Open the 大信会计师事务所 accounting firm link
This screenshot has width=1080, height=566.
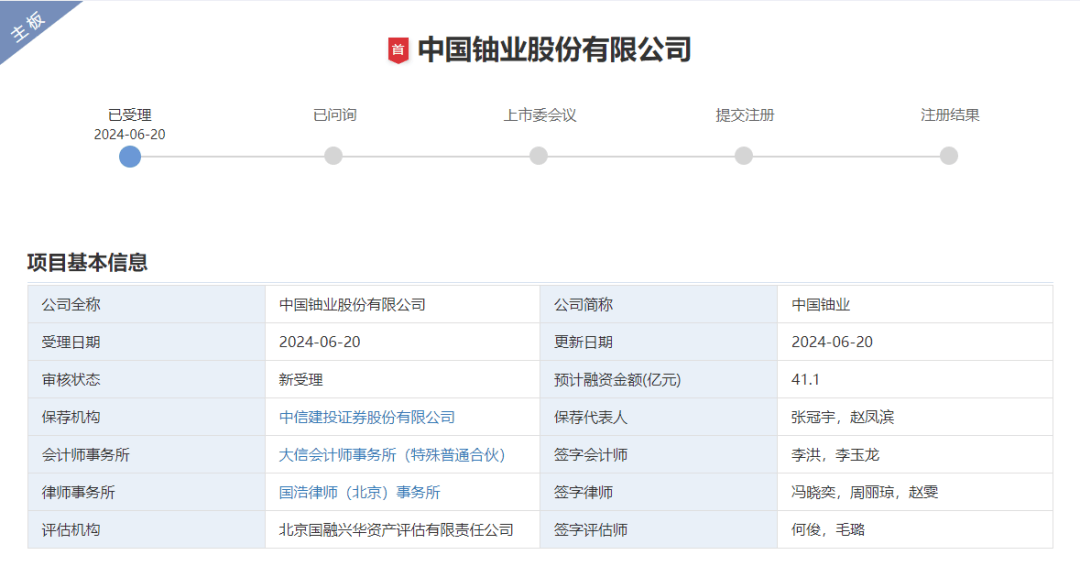coord(392,455)
